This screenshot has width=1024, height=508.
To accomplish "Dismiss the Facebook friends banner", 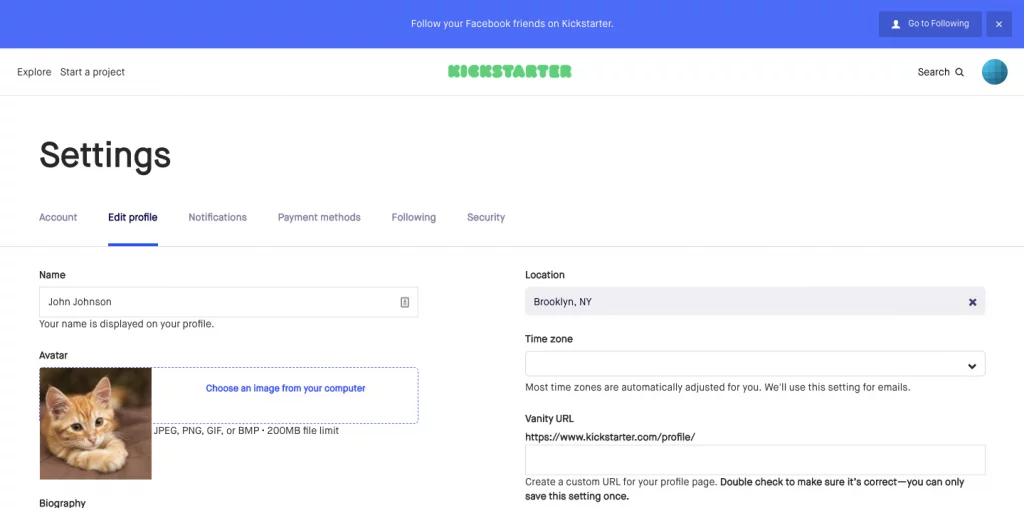I will pos(999,24).
